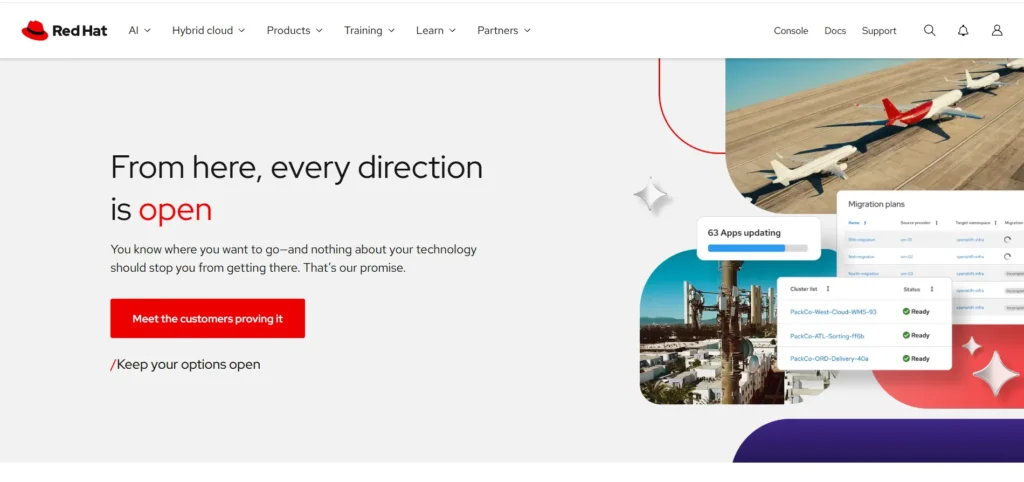Viewport: 1024px width, 482px height.
Task: Select PackCo-ORD-Delivery-40a cluster entry
Action: coord(829,359)
